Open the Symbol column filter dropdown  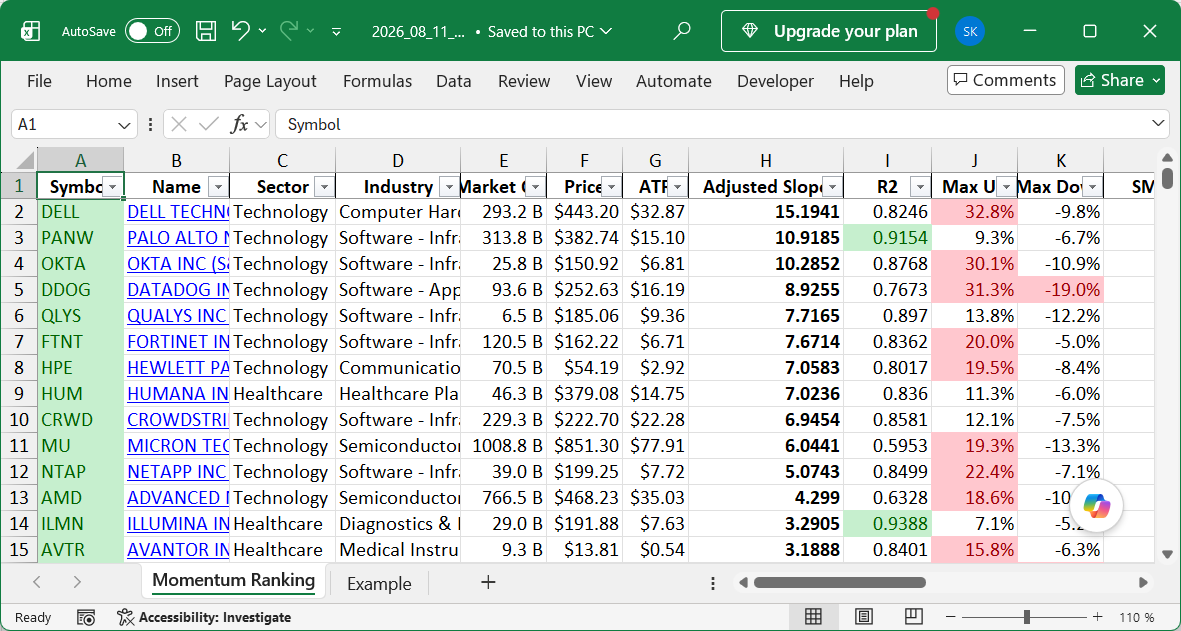pos(112,187)
